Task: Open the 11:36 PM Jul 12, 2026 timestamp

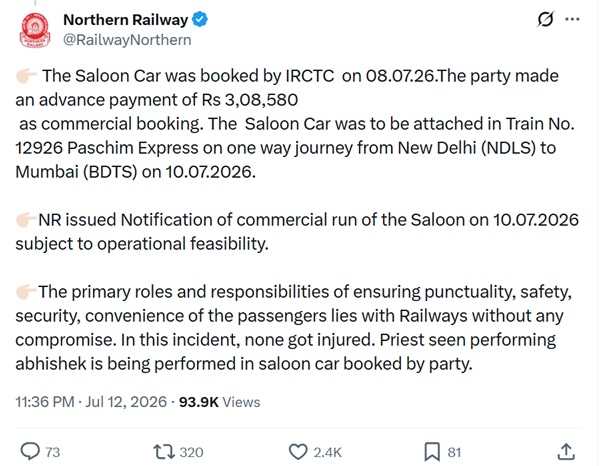Action: (91, 402)
